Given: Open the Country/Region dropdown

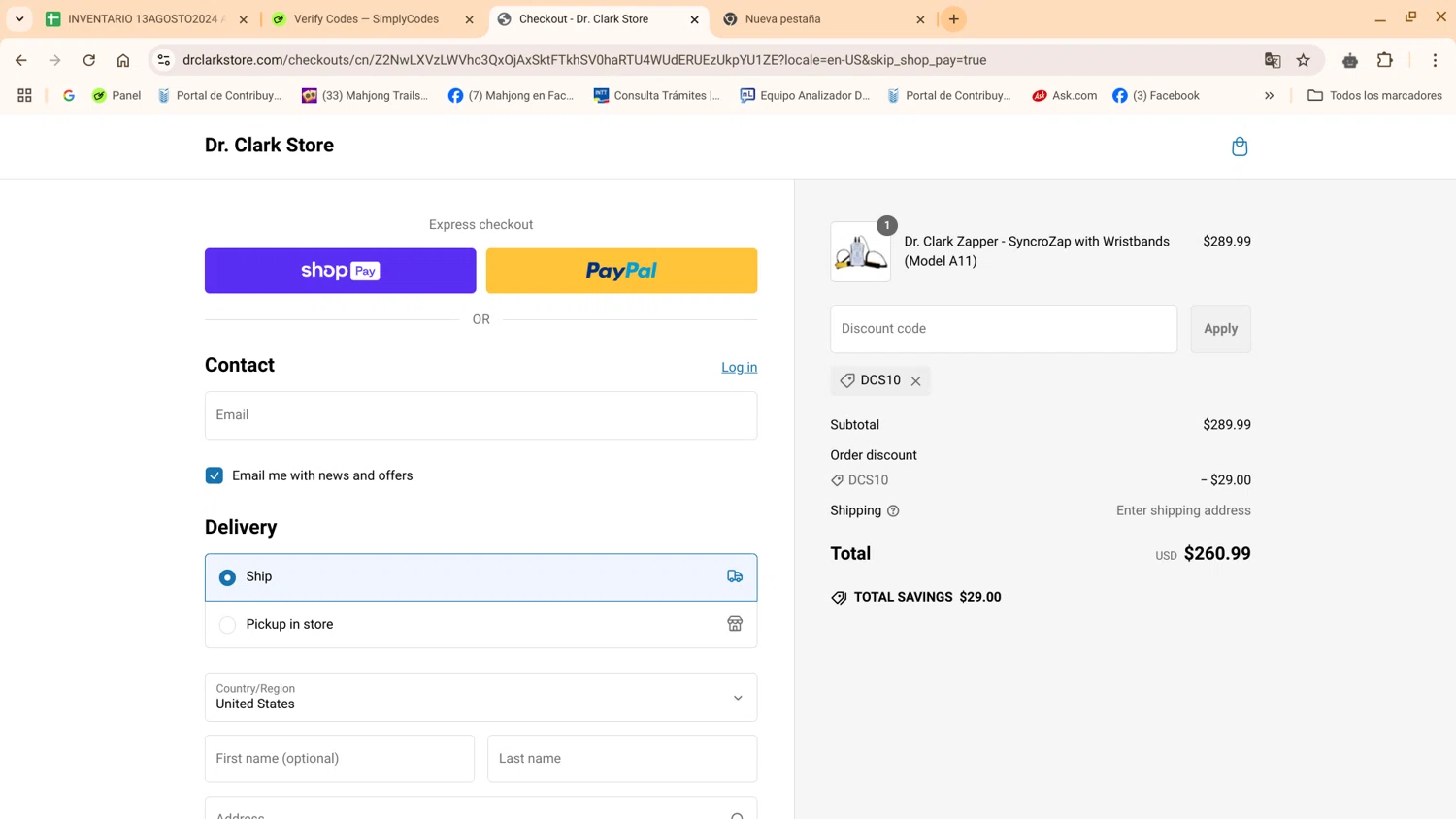Looking at the screenshot, I should [x=480, y=698].
